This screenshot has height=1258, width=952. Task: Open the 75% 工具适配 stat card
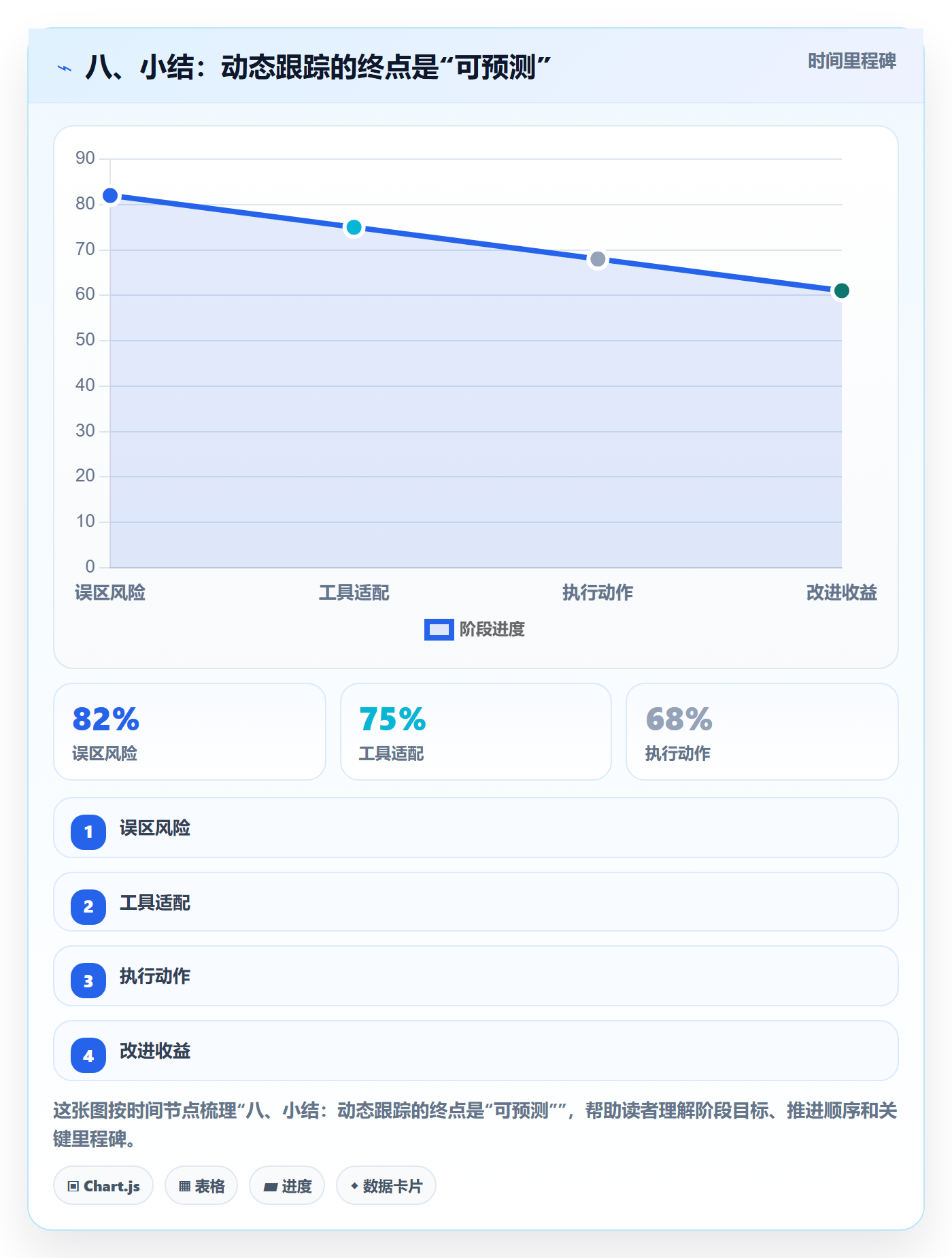pyautogui.click(x=476, y=732)
